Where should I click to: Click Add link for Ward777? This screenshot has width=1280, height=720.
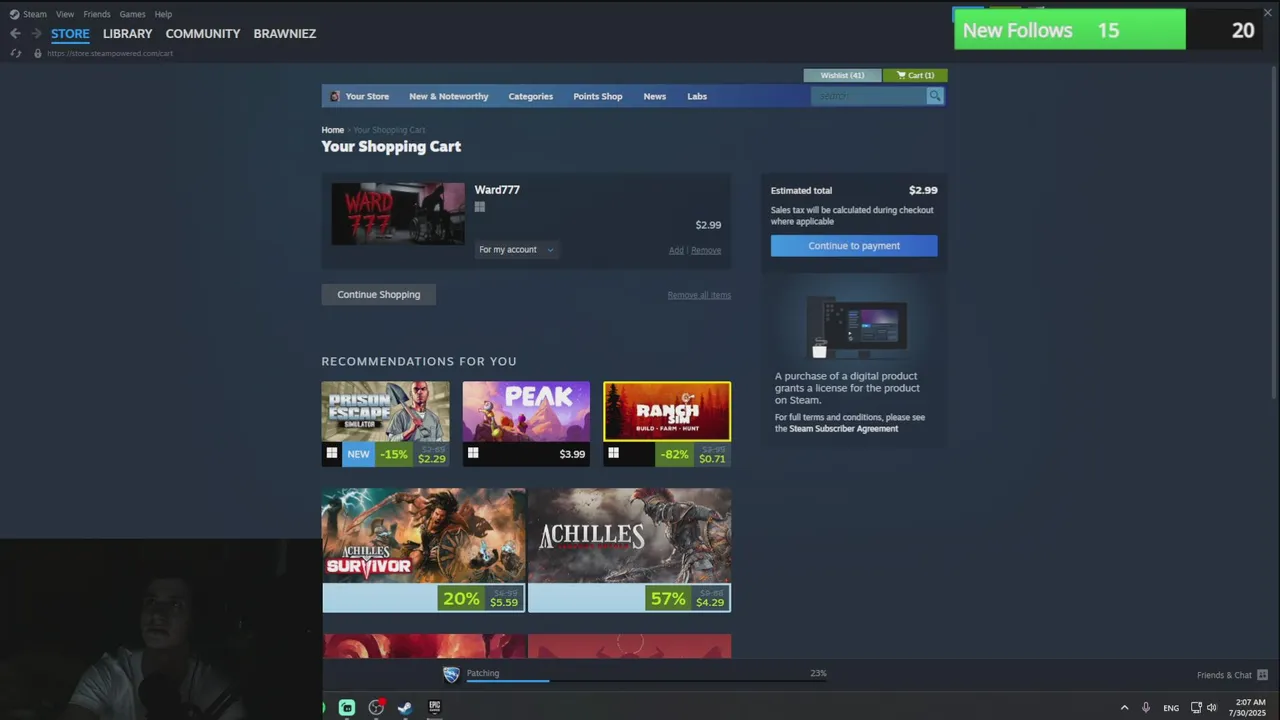[676, 250]
